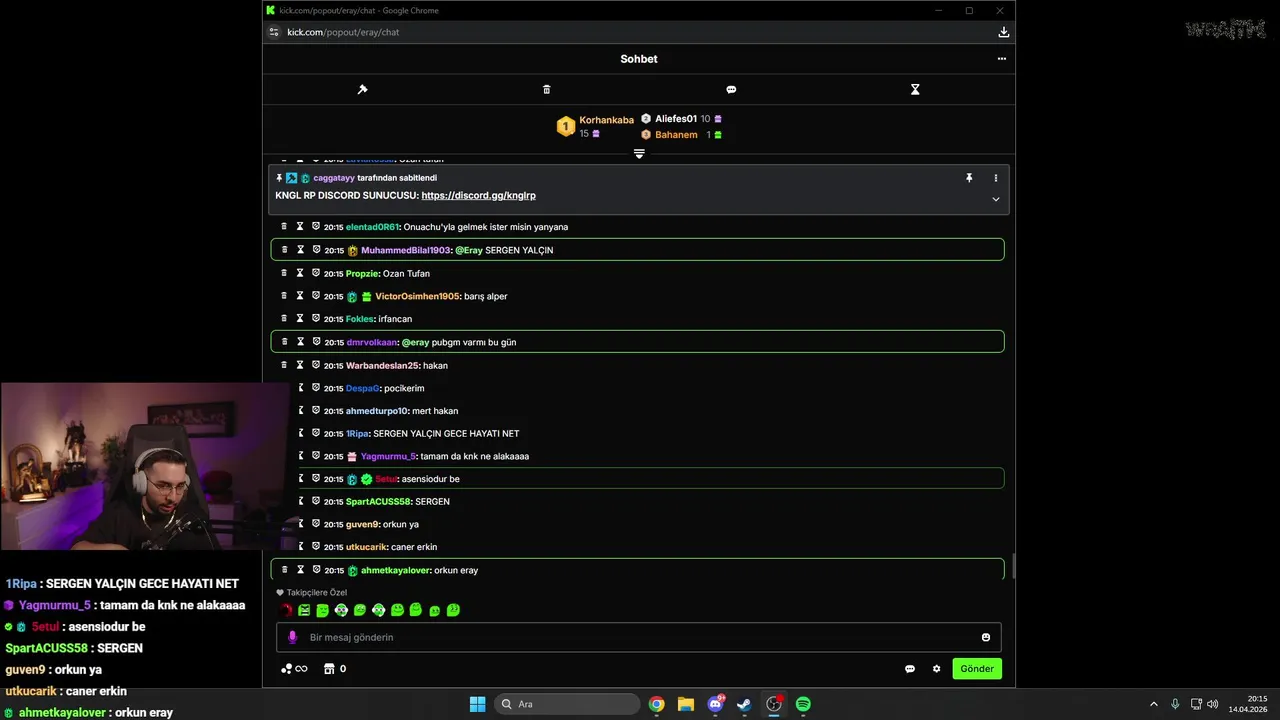The width and height of the screenshot is (1280, 720).
Task: Open Chrome from the taskbar
Action: 656,704
